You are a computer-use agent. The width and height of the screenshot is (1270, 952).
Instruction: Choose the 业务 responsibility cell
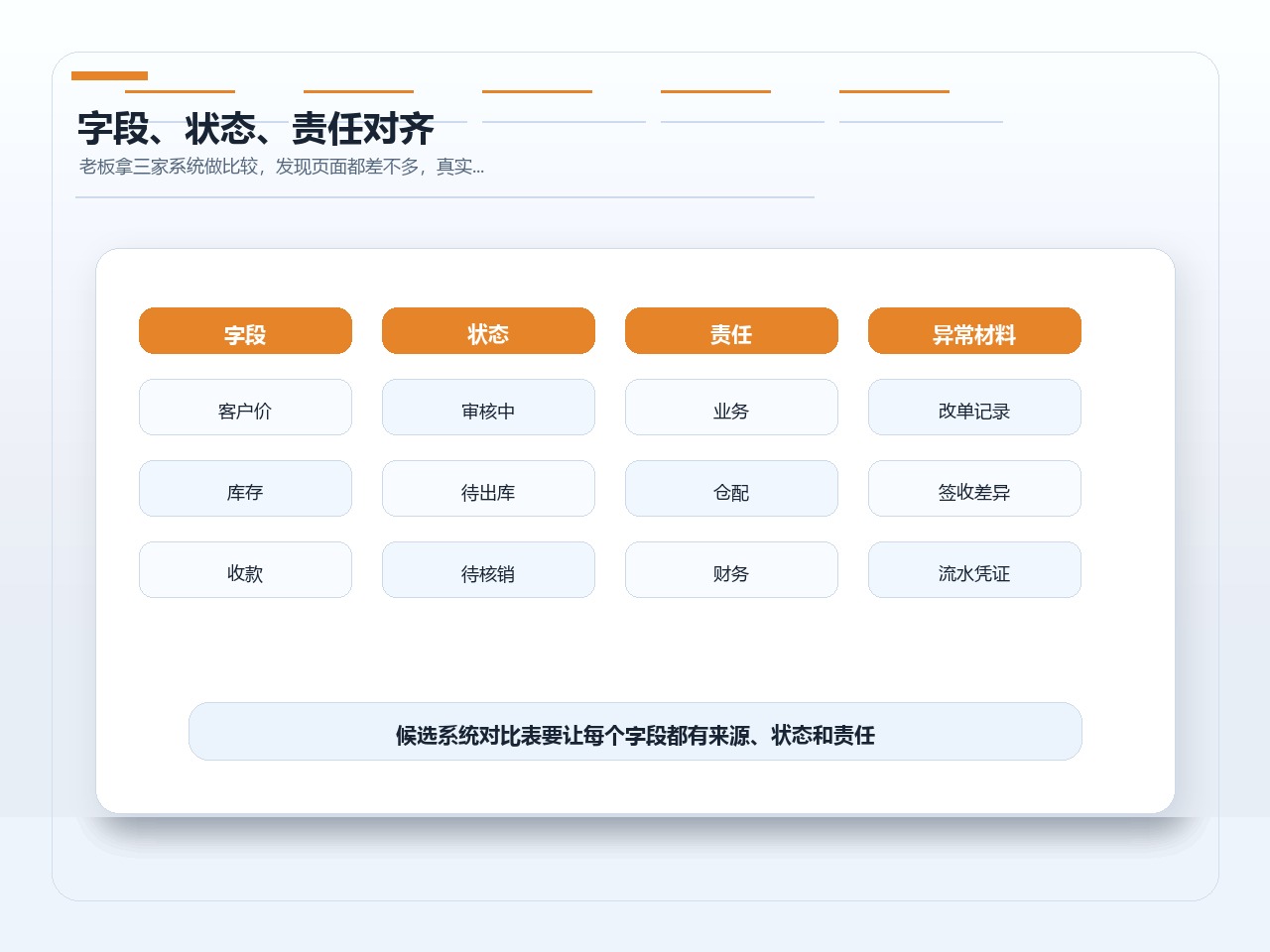[731, 407]
